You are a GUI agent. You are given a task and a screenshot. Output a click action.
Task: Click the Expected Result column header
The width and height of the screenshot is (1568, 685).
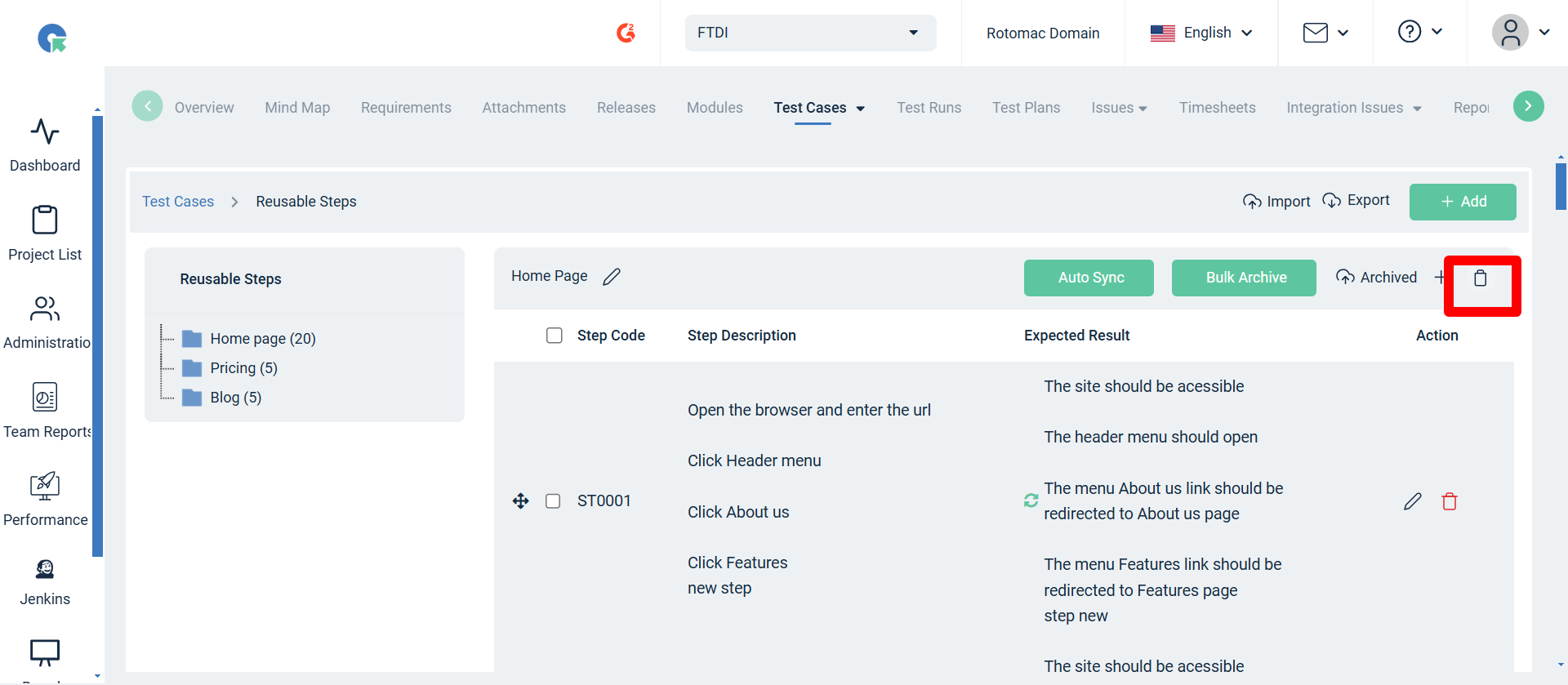[1076, 336]
